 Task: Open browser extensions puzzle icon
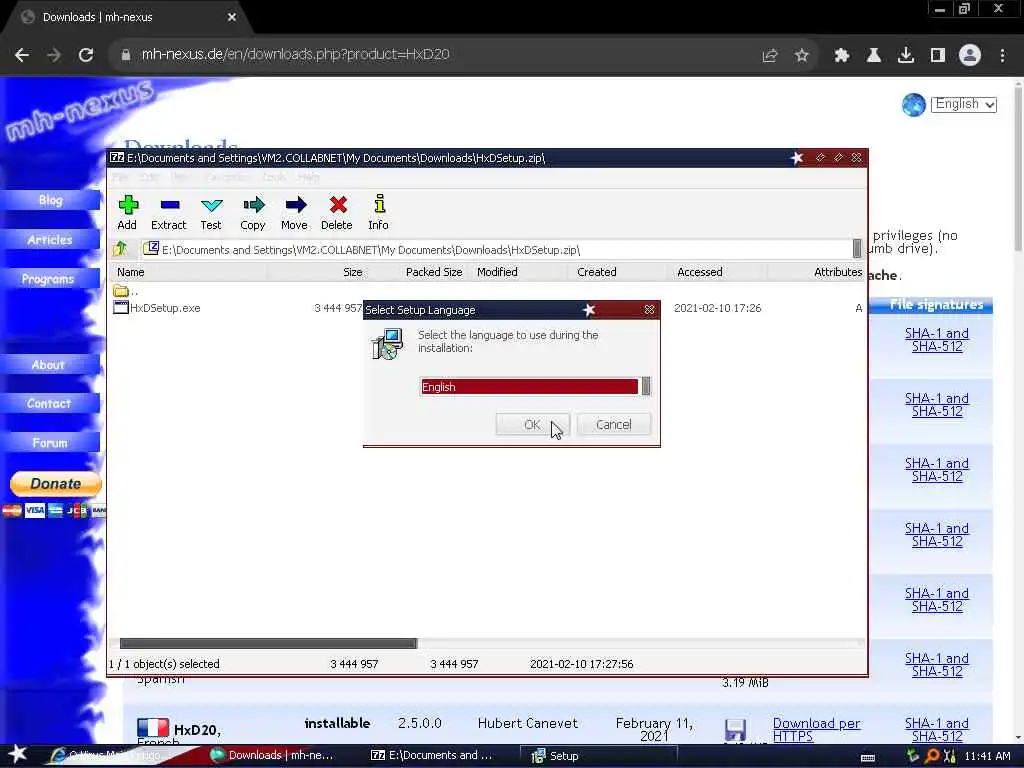[x=842, y=55]
